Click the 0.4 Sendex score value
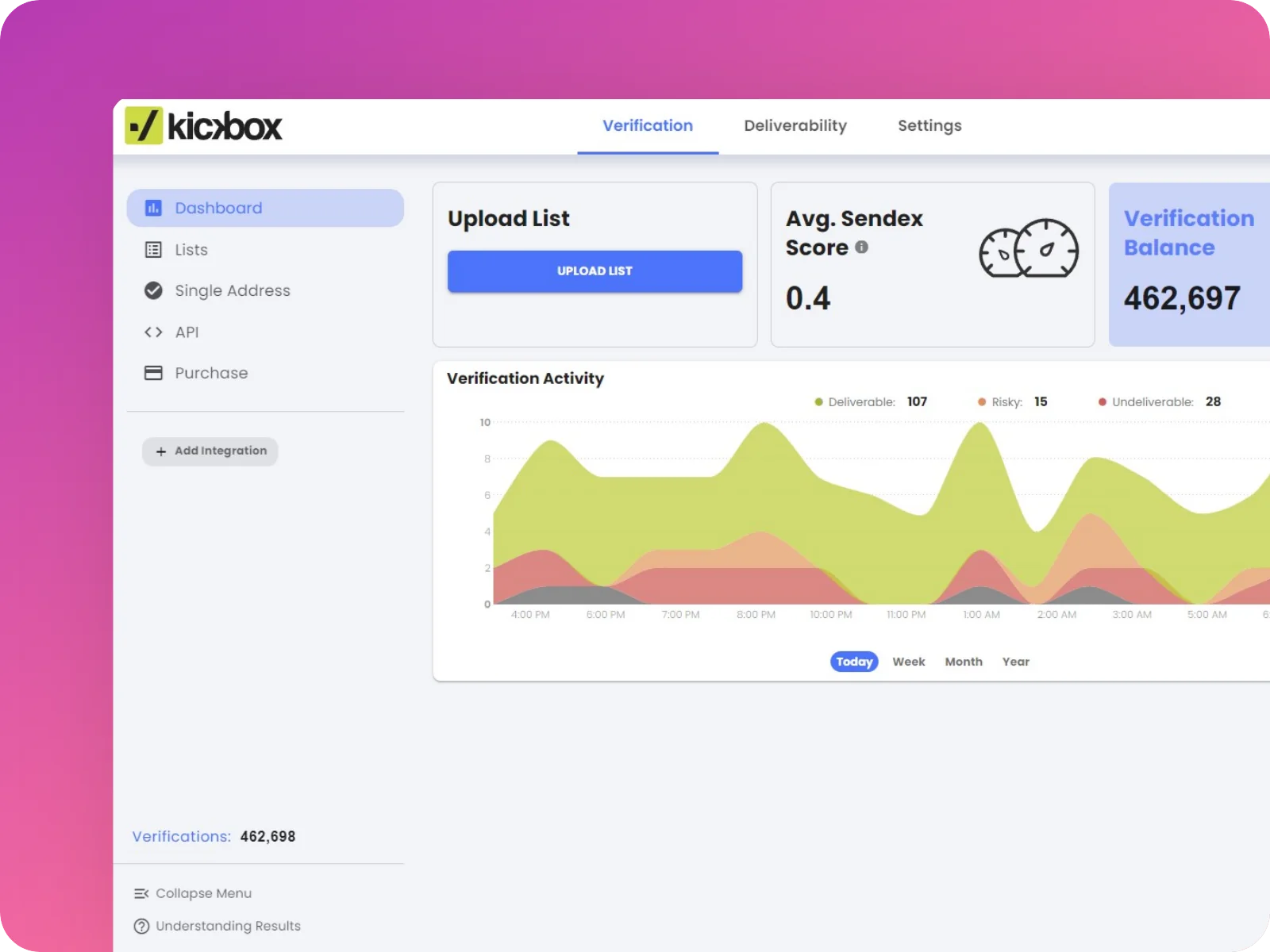 [x=808, y=298]
